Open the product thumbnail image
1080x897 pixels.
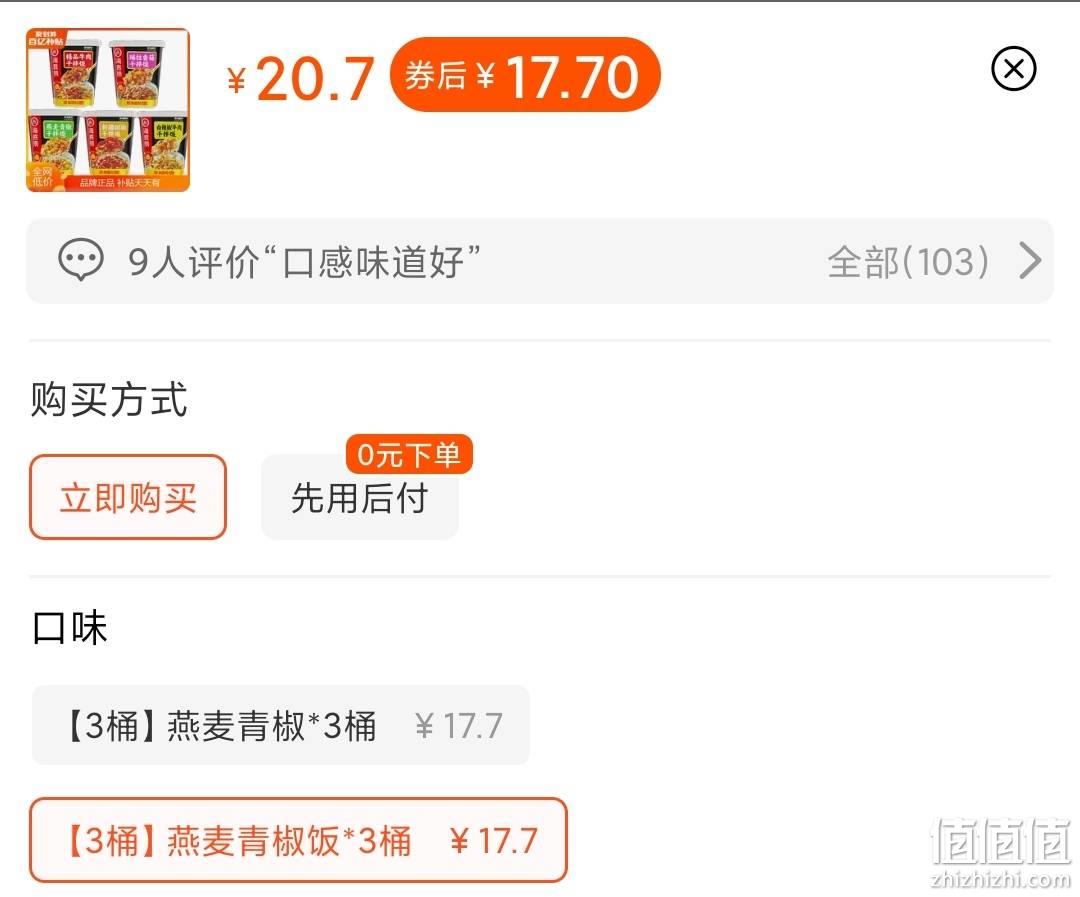click(x=108, y=110)
